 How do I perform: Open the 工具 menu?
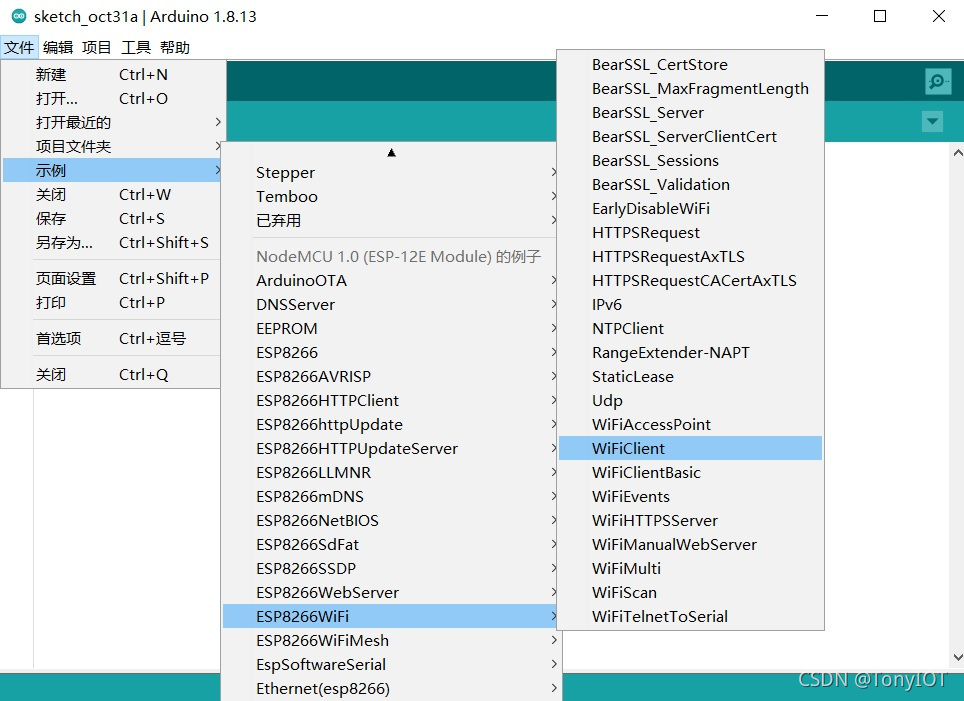[136, 47]
